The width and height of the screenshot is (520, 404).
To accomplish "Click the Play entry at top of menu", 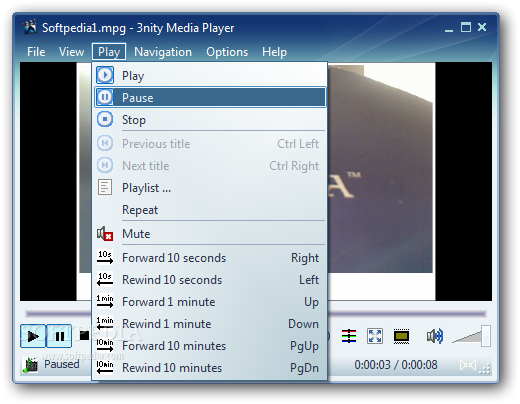I will [x=210, y=75].
